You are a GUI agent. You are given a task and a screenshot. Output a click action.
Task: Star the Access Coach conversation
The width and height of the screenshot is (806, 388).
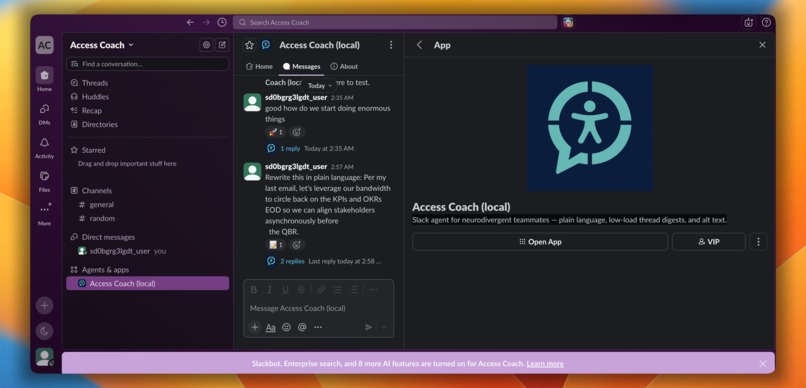click(249, 45)
